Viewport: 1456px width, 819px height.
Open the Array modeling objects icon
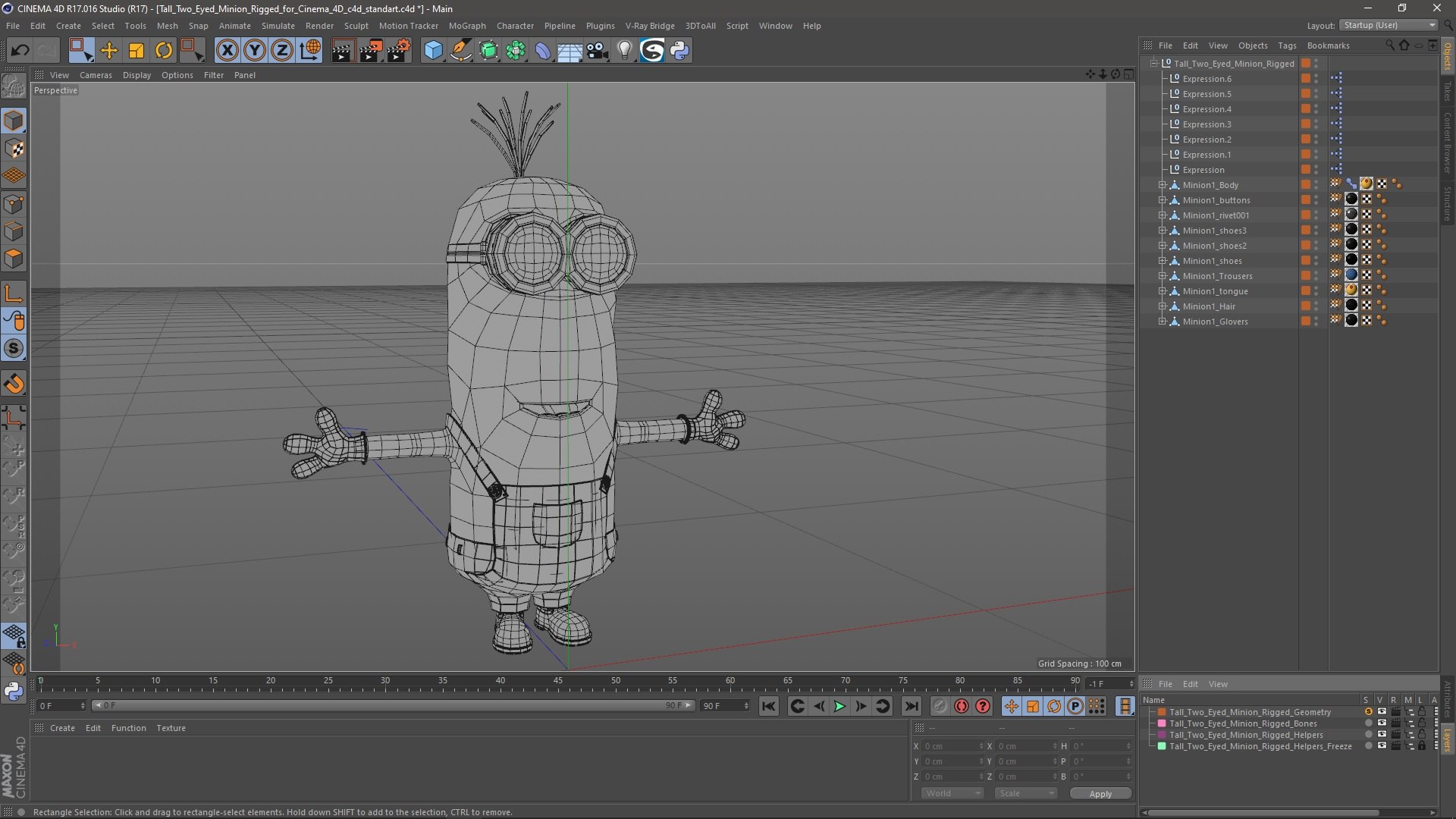516,51
